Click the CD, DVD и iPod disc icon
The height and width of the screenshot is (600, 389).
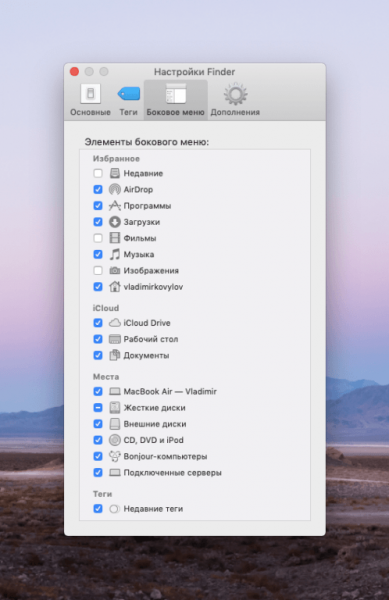115,440
